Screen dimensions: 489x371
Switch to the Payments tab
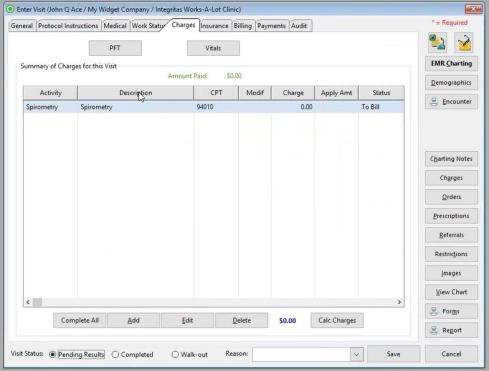[271, 26]
